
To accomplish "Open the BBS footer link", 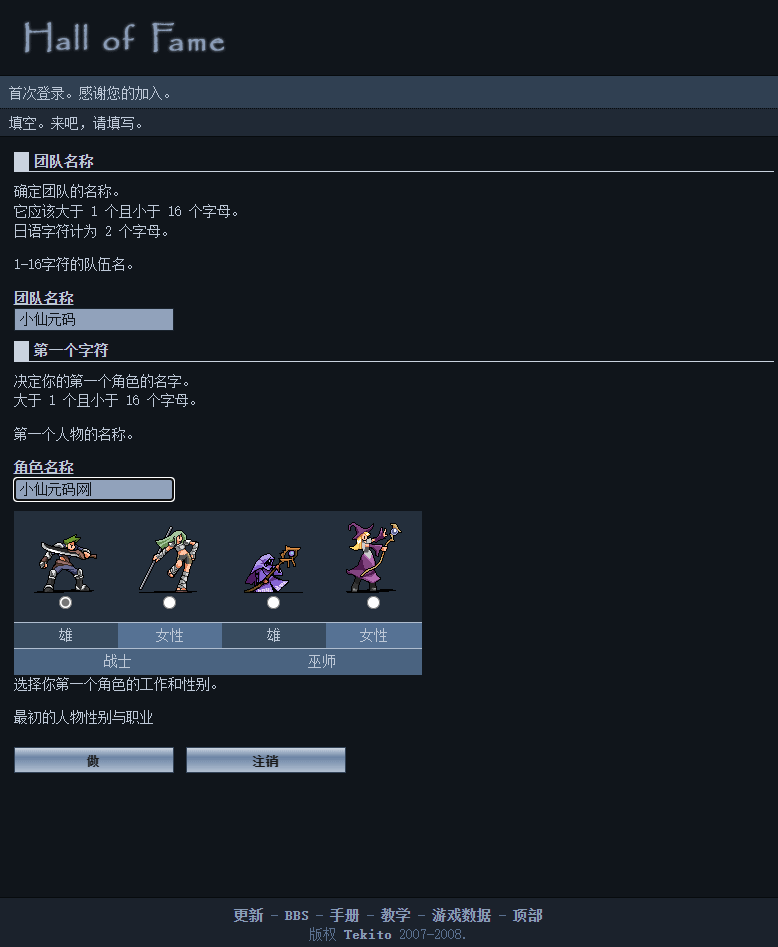I will [x=297, y=916].
